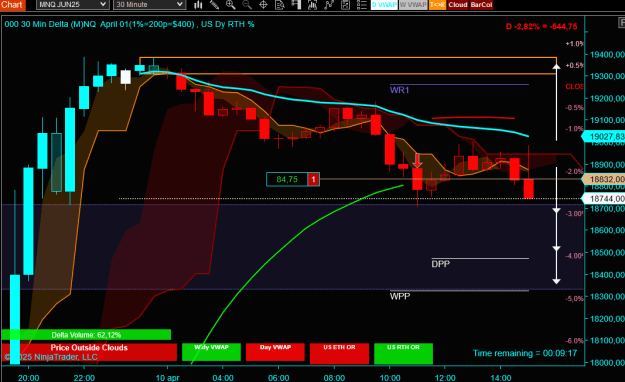The image size is (625, 382).
Task: Click the Price Outside Clouds red bar
Action: (x=89, y=352)
